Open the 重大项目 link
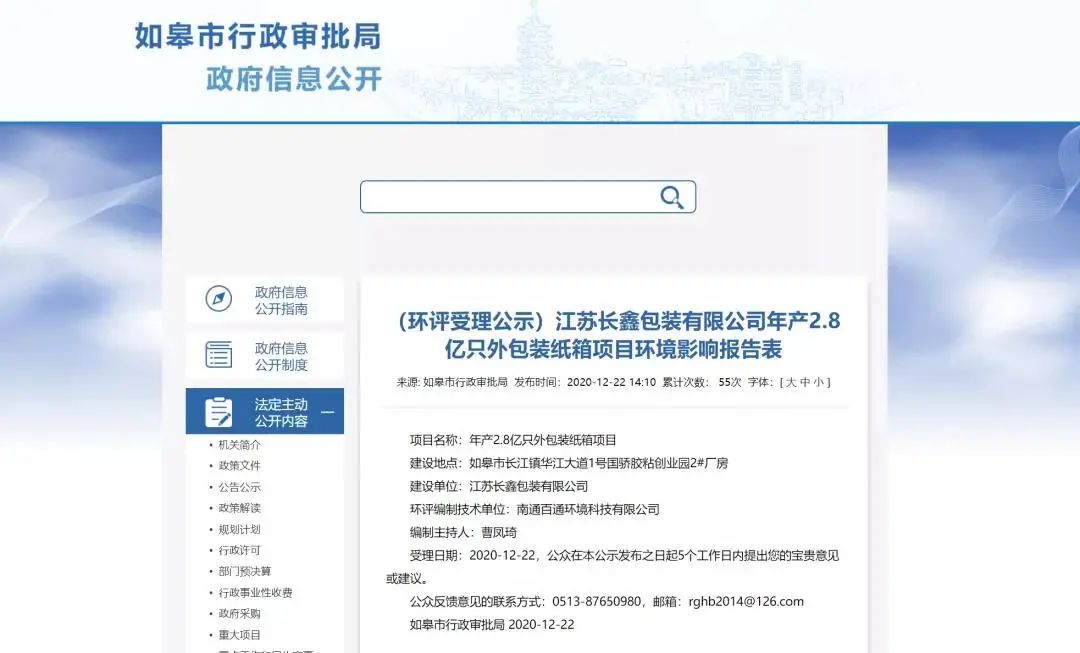Screen dimensions: 1080x653 (240, 635)
